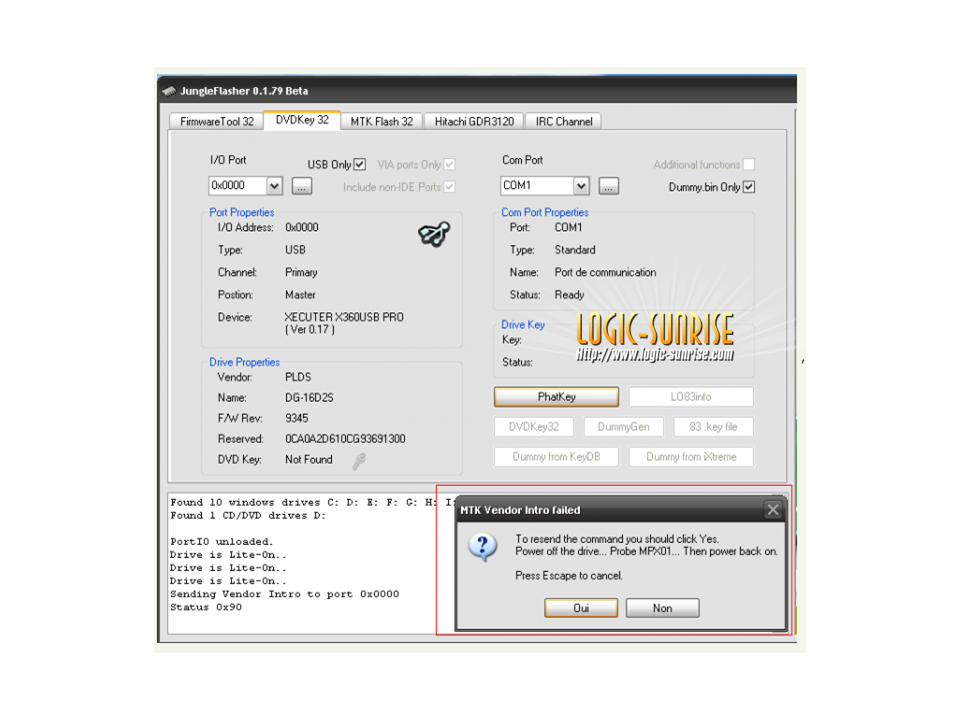Screen dimensions: 960x720
Task: Click the Com Port type 'Standard'
Action: 575,250
